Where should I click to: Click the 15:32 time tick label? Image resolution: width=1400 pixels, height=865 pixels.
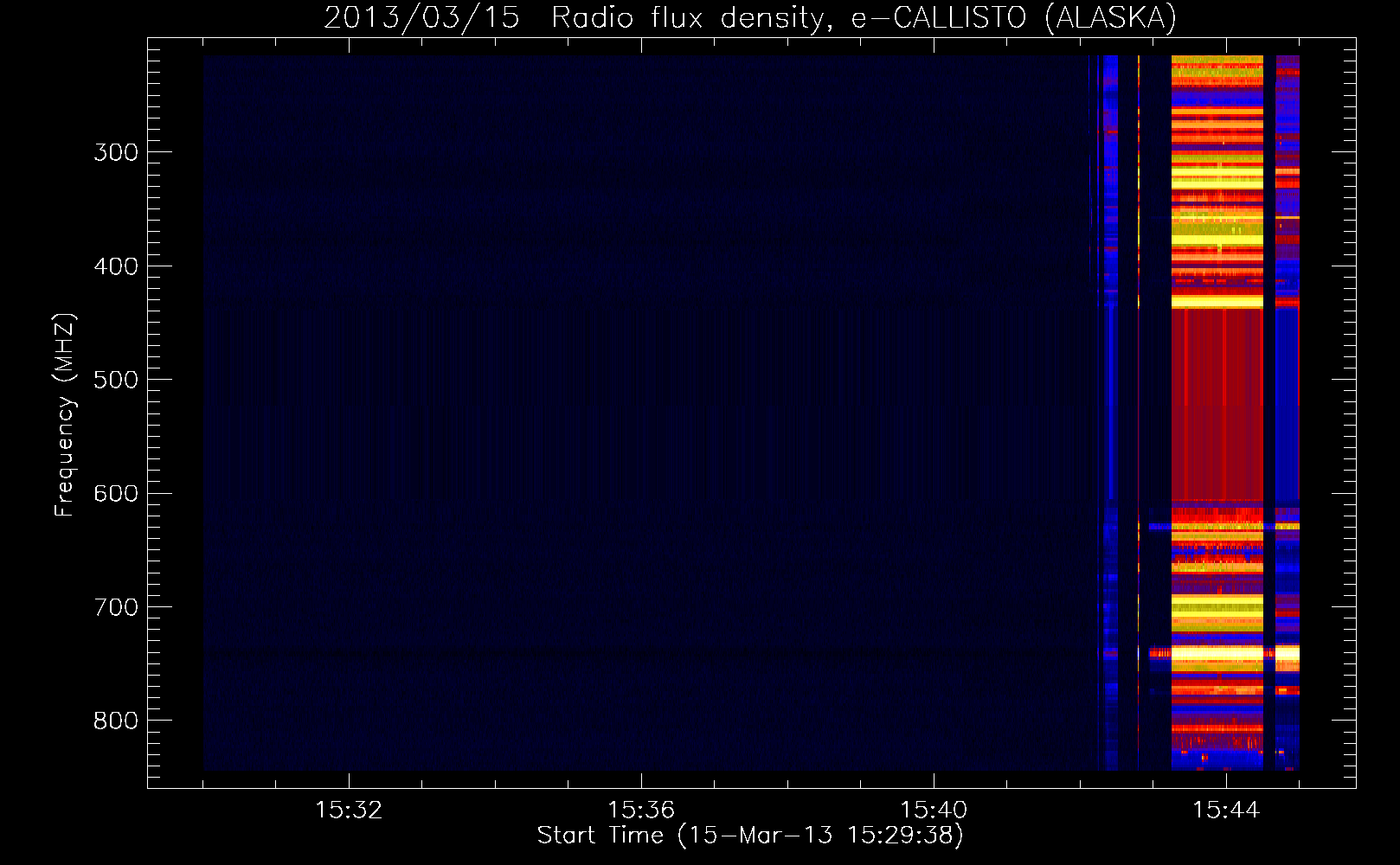[349, 811]
